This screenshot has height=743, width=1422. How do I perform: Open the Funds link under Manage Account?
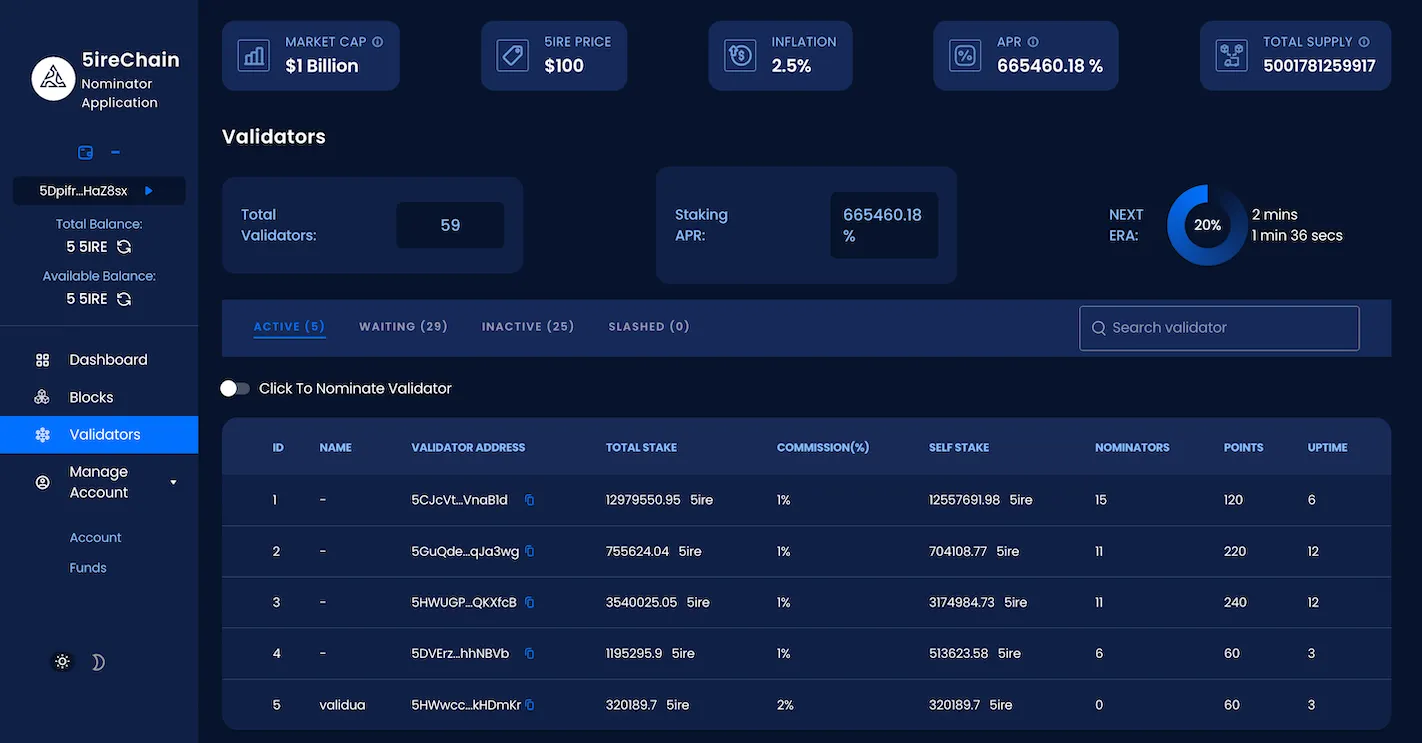88,568
